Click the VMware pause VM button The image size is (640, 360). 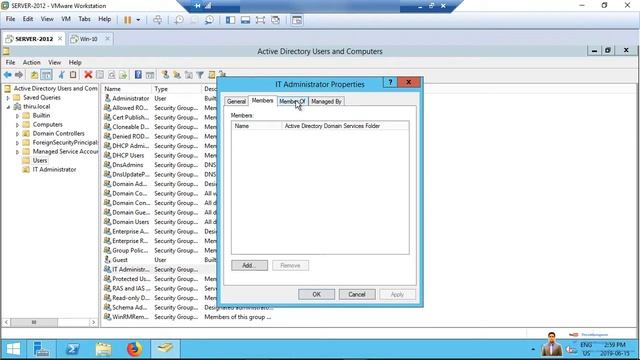(127, 20)
